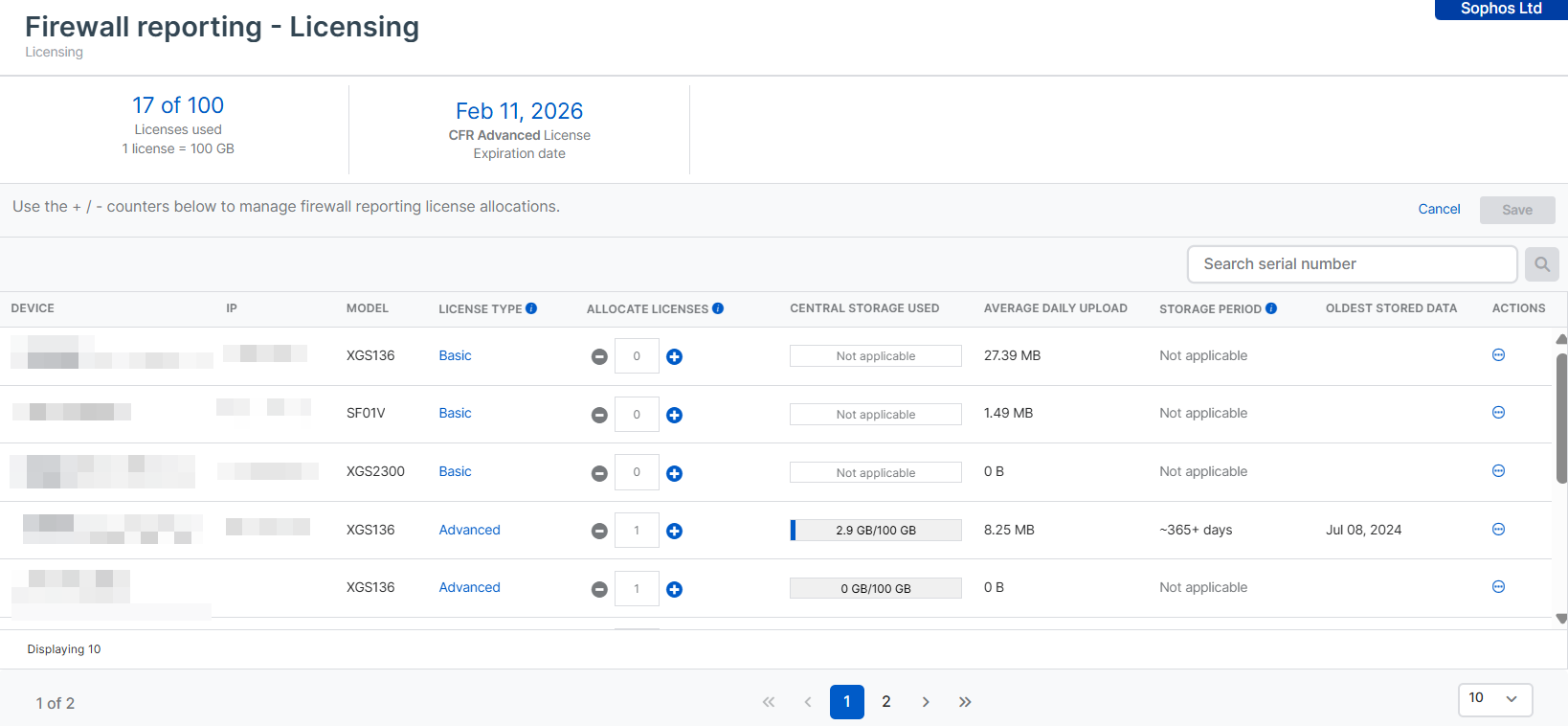
Task: Open actions icon for the SF01V row
Action: point(1498,413)
